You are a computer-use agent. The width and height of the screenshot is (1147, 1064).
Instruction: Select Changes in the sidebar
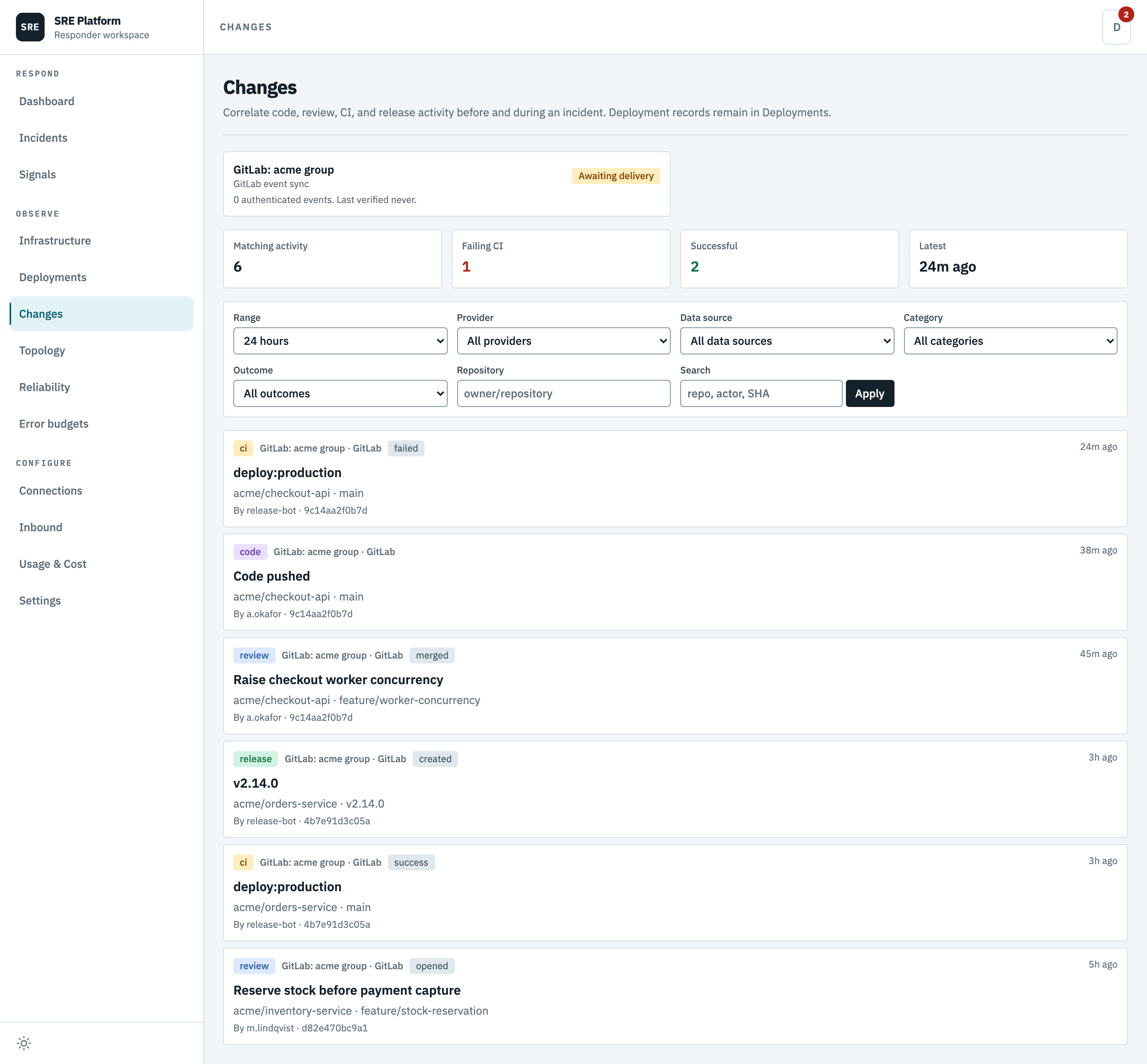tap(101, 314)
